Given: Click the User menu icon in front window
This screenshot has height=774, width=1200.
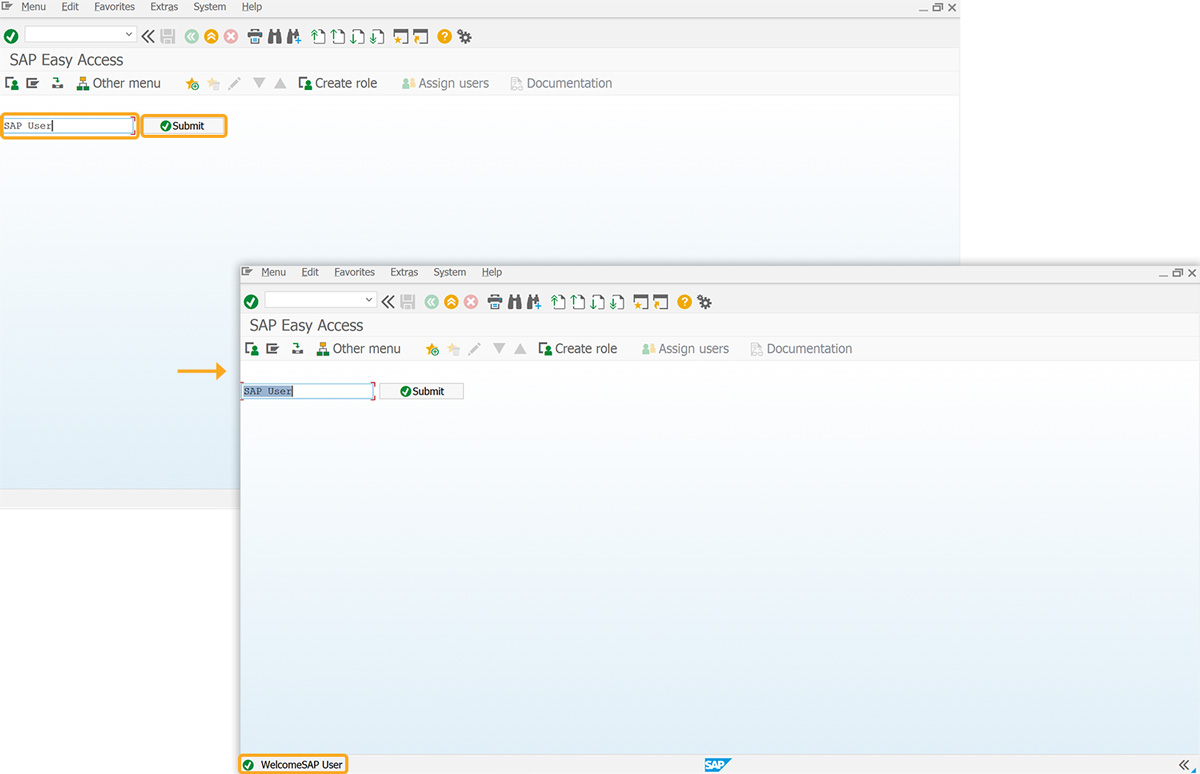Looking at the screenshot, I should (252, 349).
